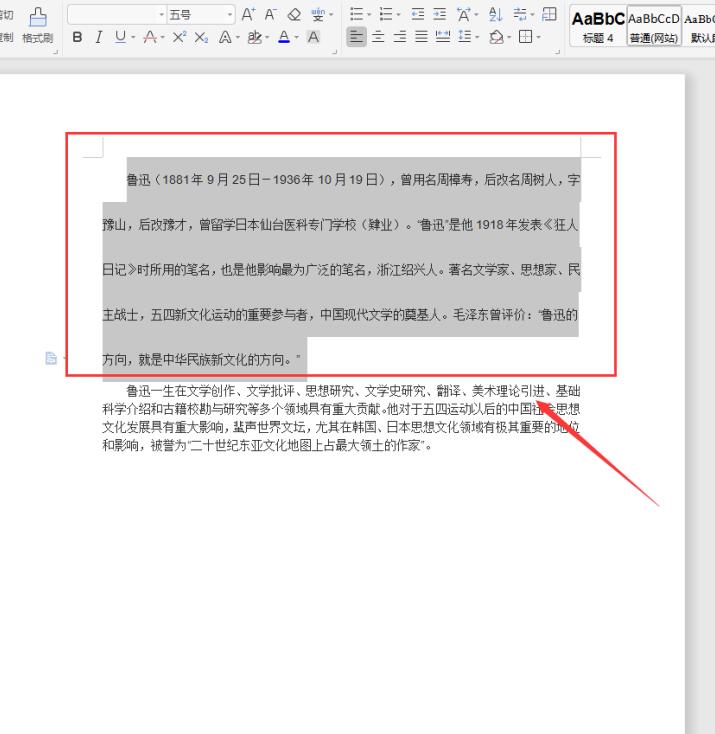Toggle strikethrough formatting
715x734 pixels.
coord(150,37)
